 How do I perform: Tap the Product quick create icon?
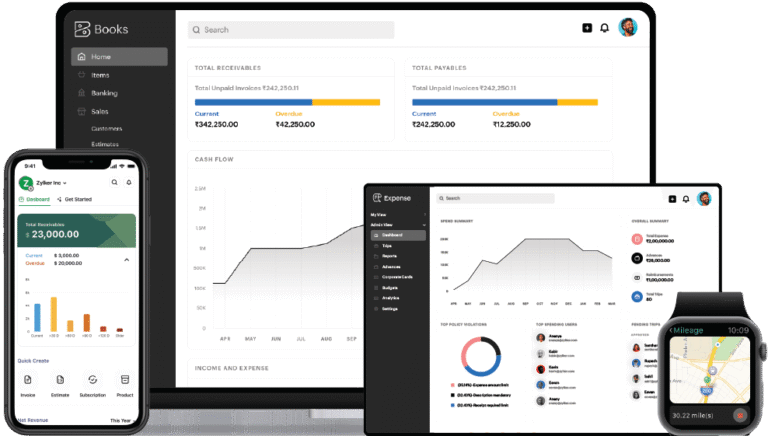click(124, 380)
